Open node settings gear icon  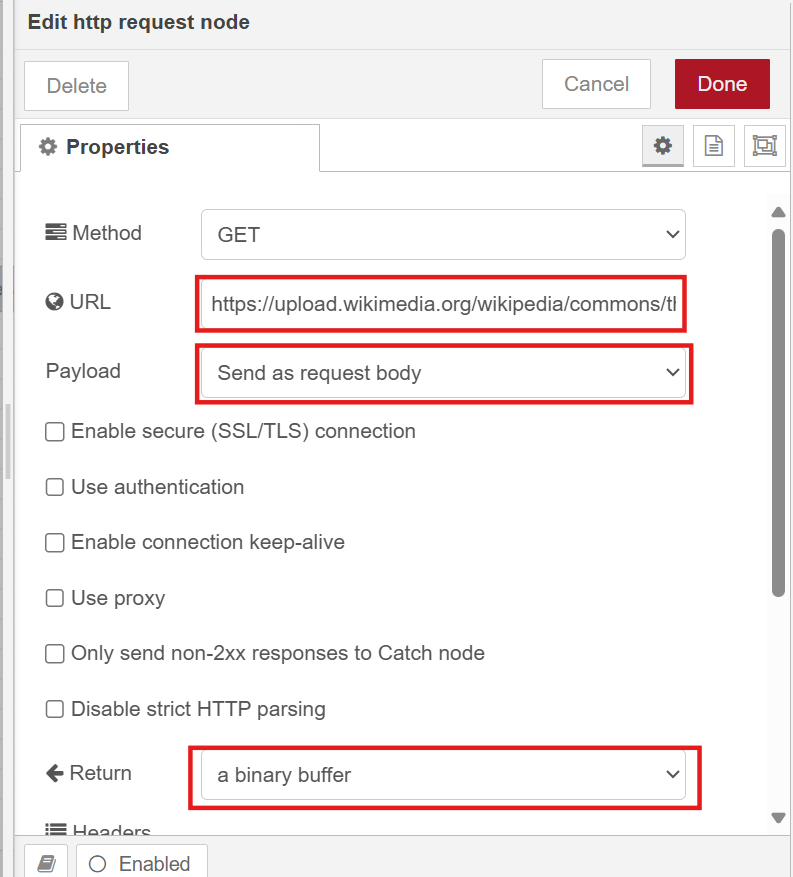662,146
